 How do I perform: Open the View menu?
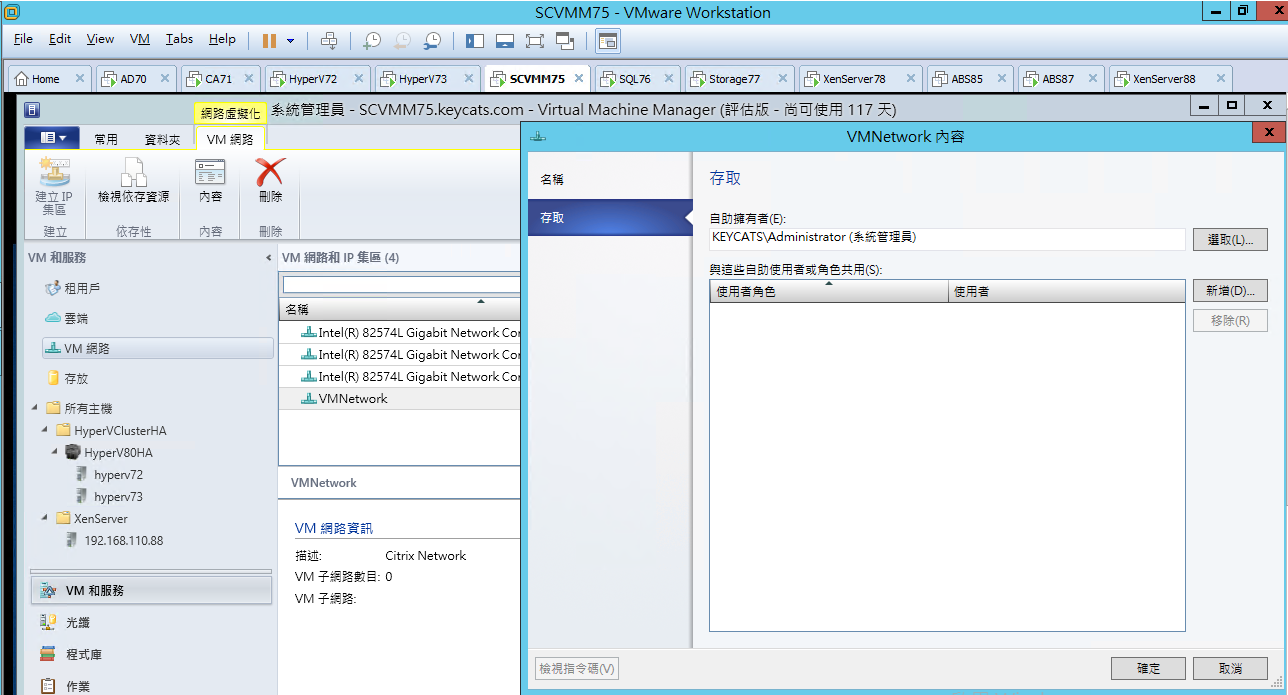(x=100, y=39)
